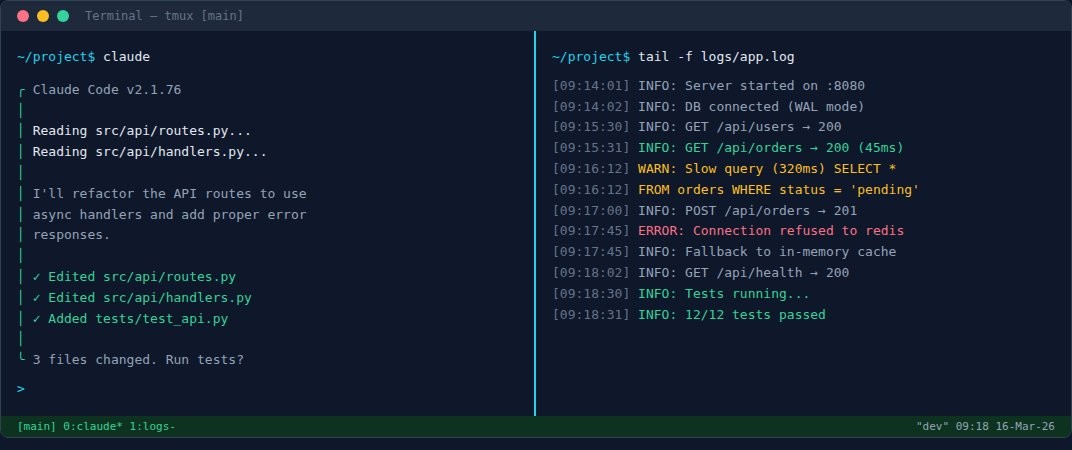This screenshot has width=1072, height=450.
Task: Switch to tmux window 1:logs
Action: (x=152, y=426)
